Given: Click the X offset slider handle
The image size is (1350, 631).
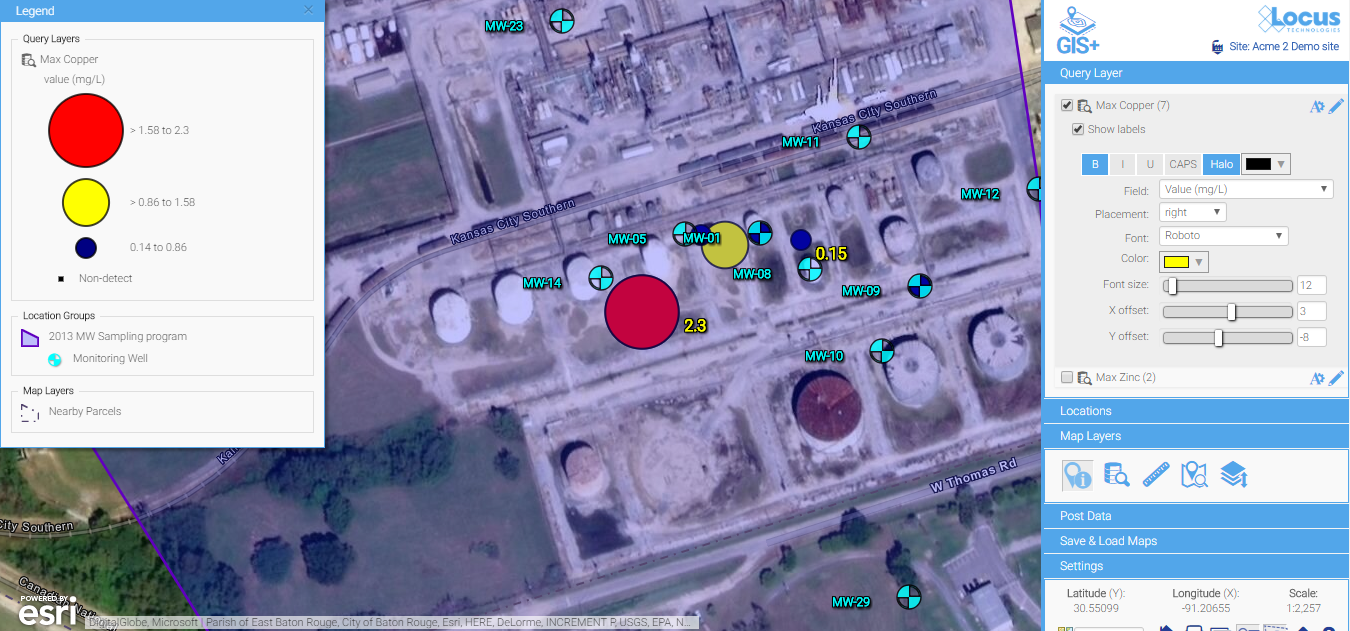Looking at the screenshot, I should [1231, 312].
